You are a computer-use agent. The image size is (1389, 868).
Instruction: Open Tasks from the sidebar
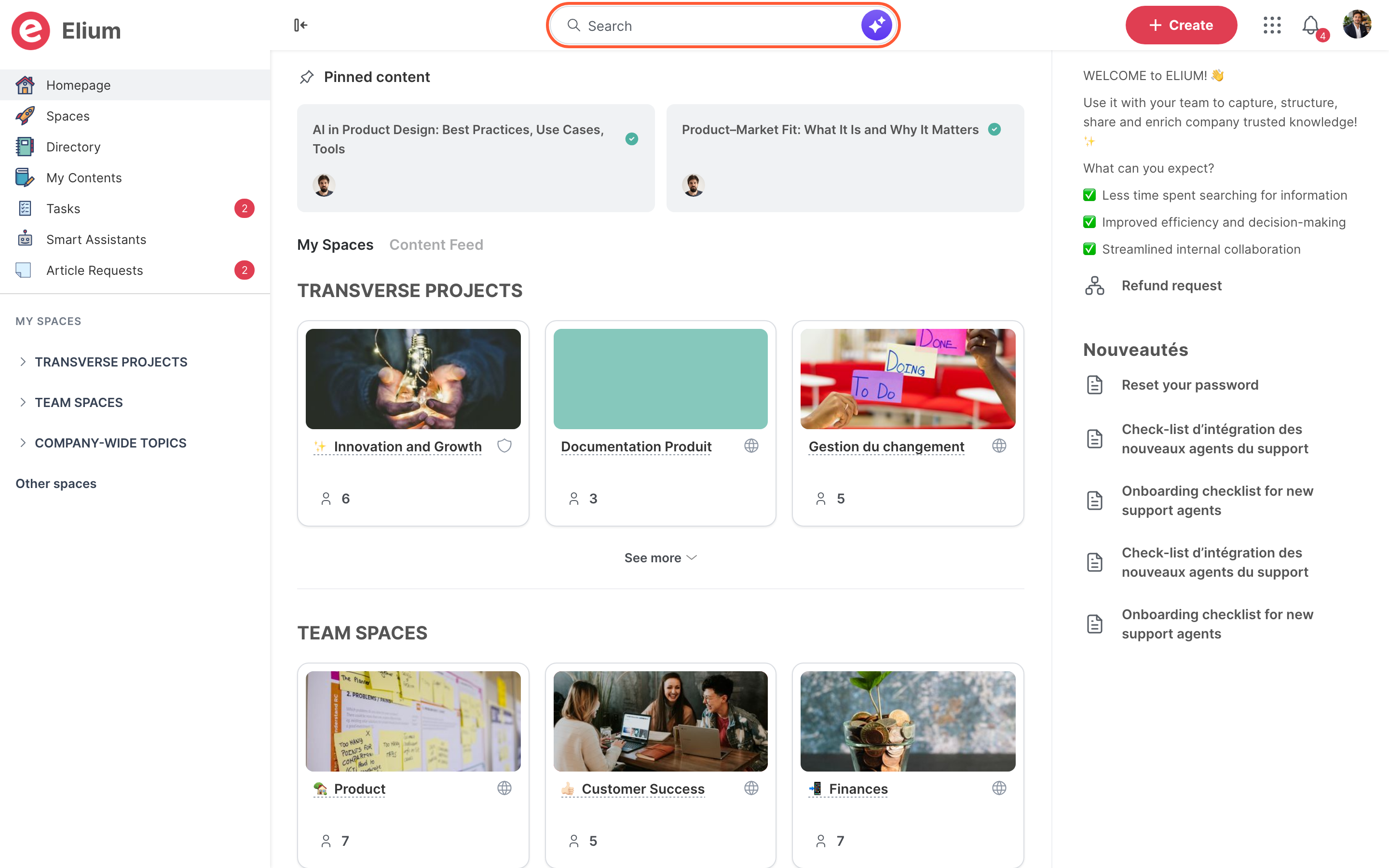[x=135, y=208]
